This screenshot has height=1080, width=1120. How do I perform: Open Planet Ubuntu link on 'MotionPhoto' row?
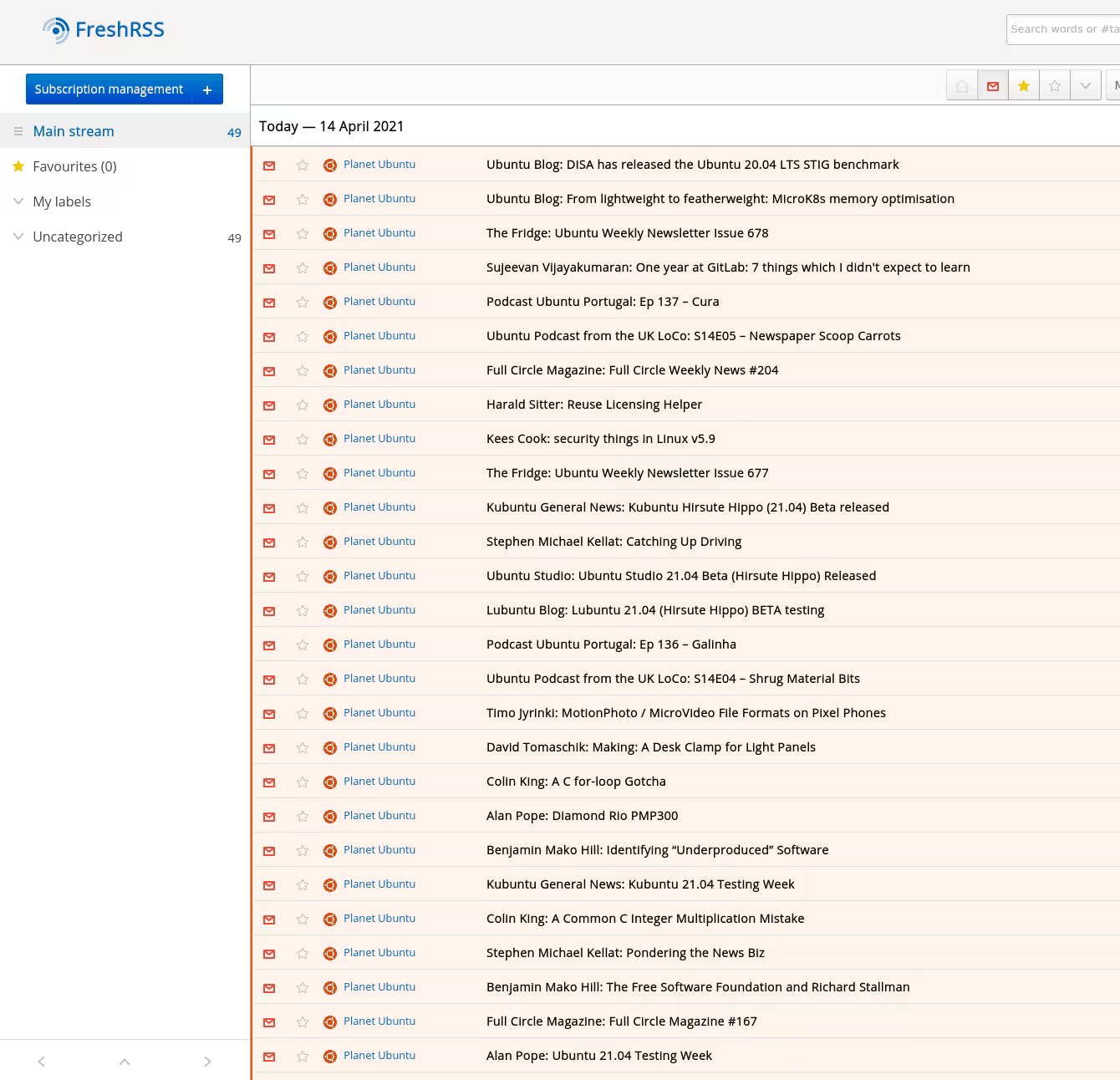point(379,712)
